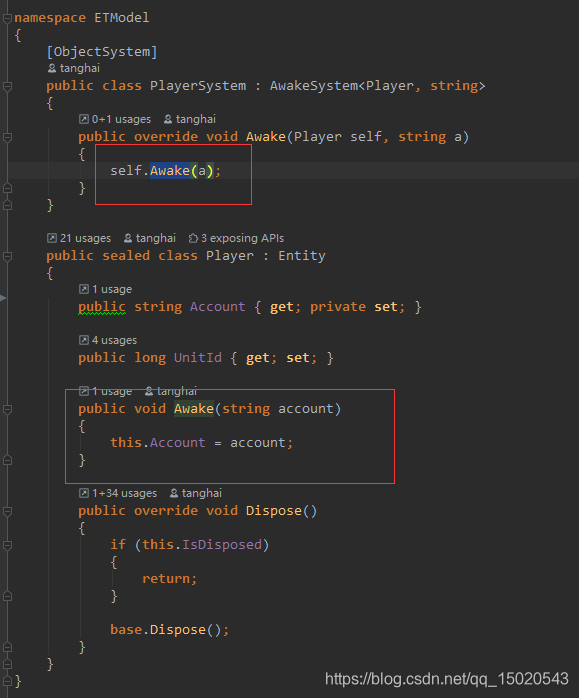Click the AwakeSystem base type name
This screenshot has height=698, width=579.
314,86
